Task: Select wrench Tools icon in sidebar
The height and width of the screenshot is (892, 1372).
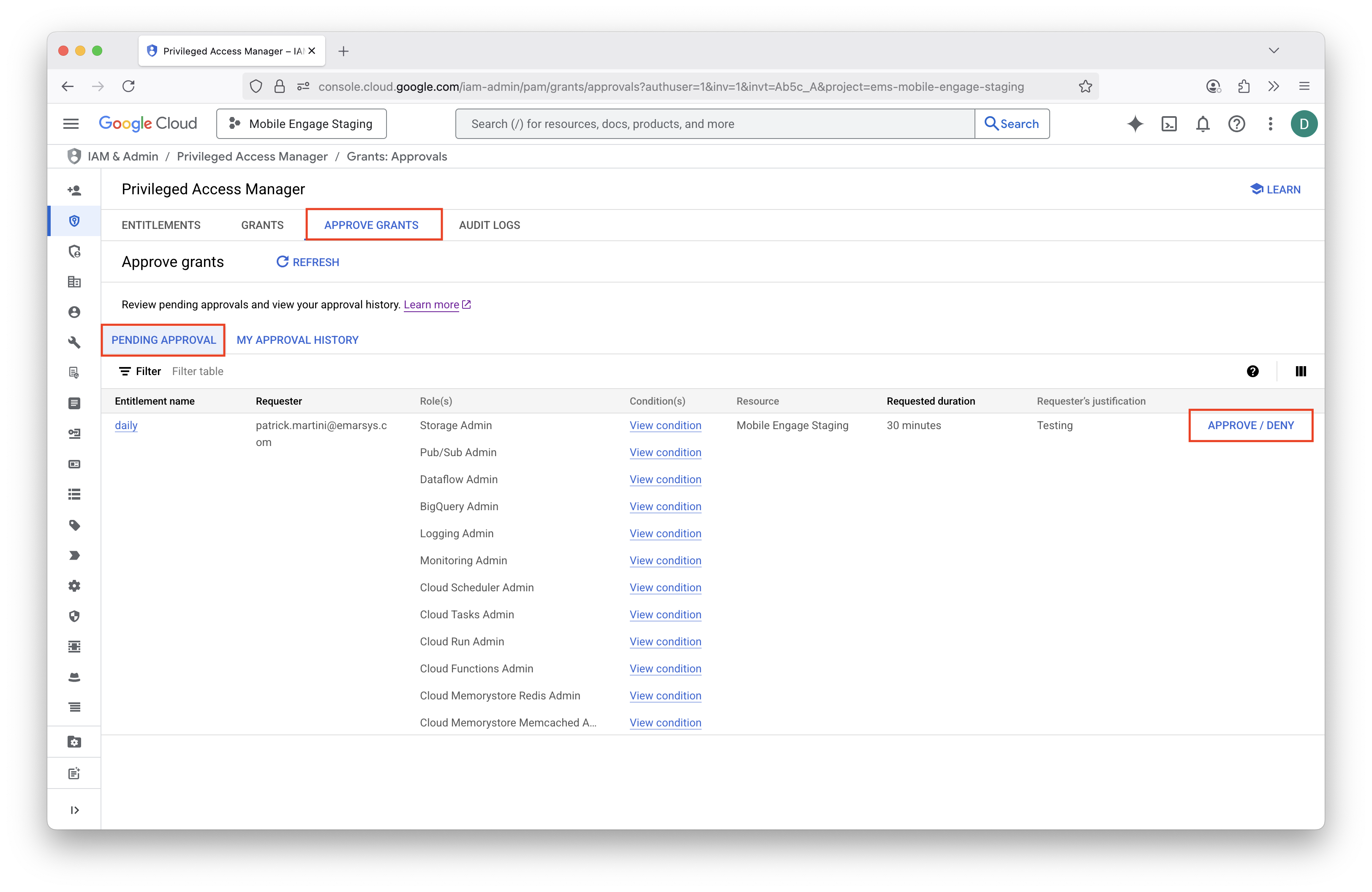Action: click(74, 342)
